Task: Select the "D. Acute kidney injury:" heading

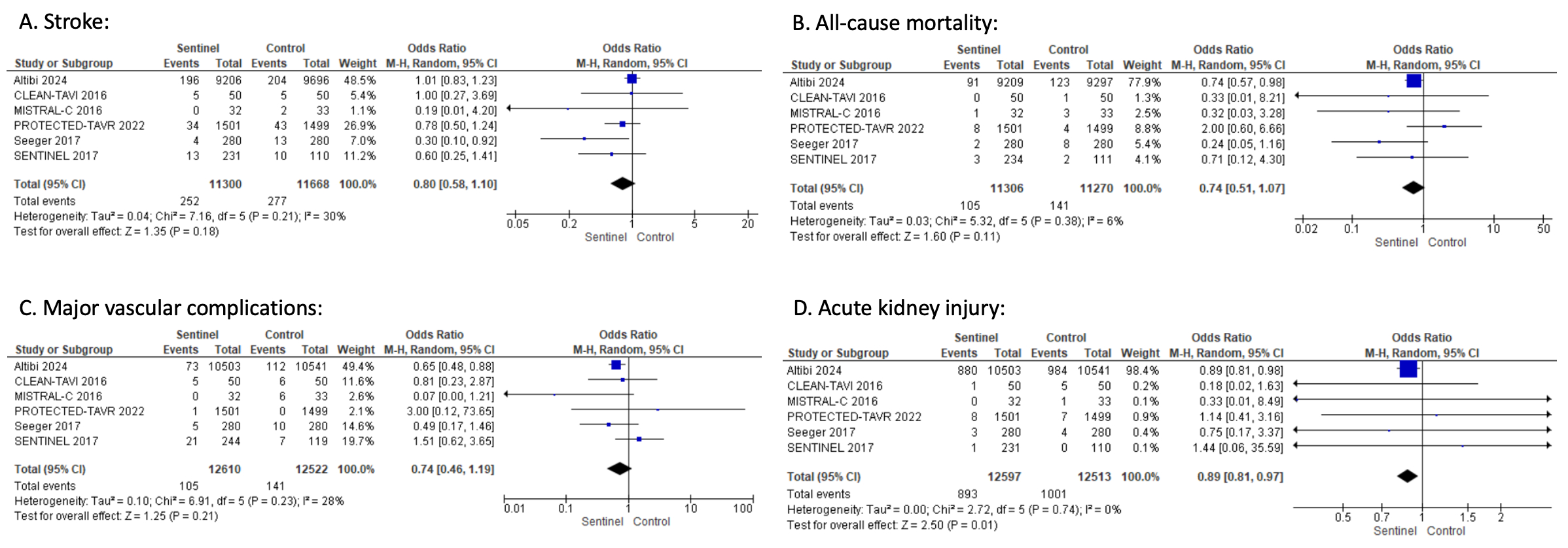Action: 899,308
